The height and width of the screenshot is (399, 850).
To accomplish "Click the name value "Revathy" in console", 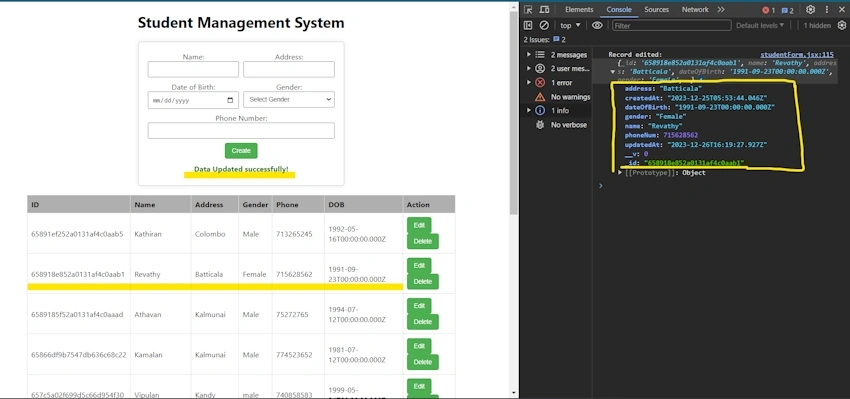I will pos(665,126).
